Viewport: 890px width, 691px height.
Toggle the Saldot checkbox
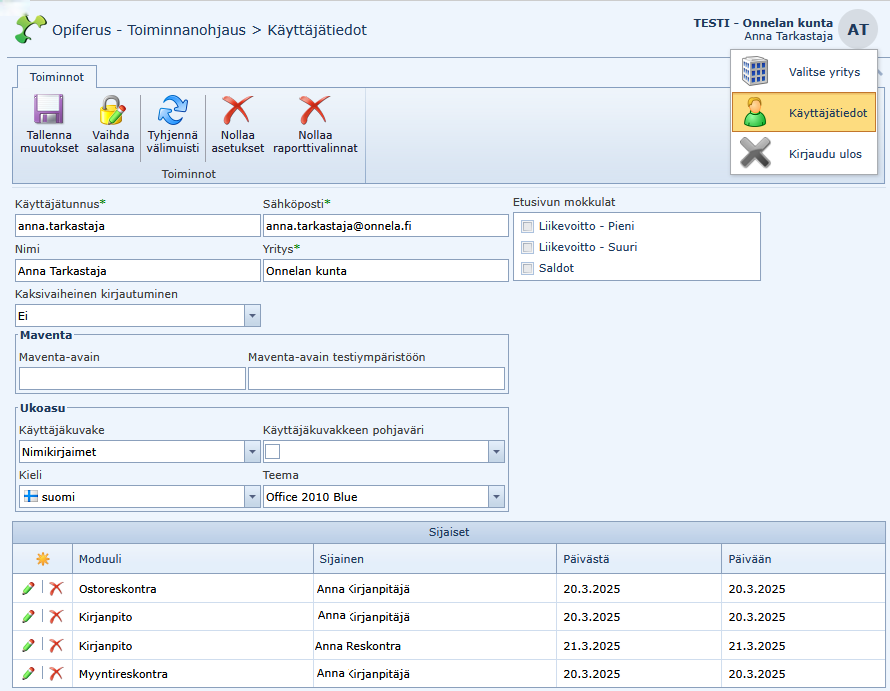point(527,269)
